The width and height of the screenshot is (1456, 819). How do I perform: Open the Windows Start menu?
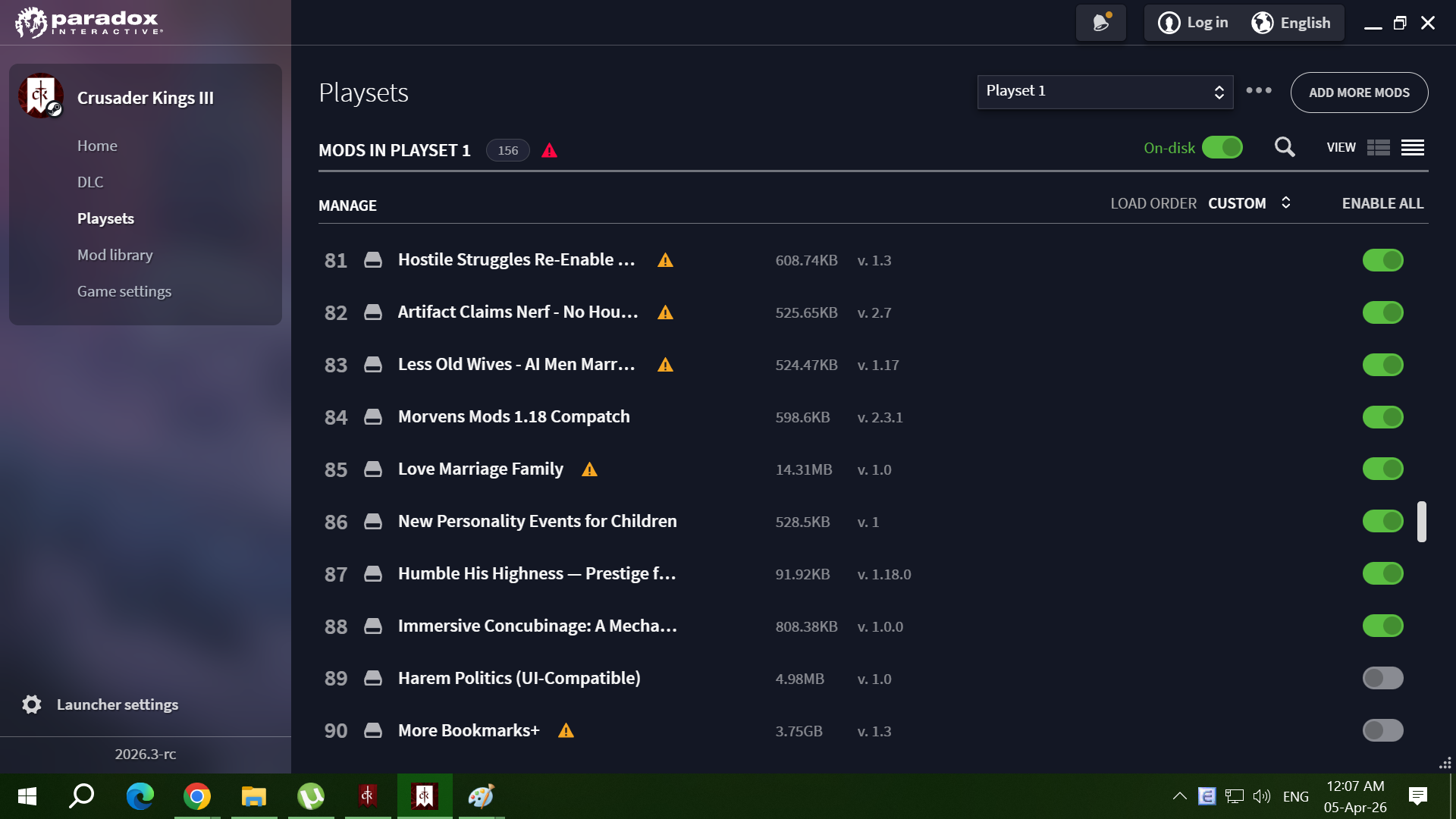27,796
